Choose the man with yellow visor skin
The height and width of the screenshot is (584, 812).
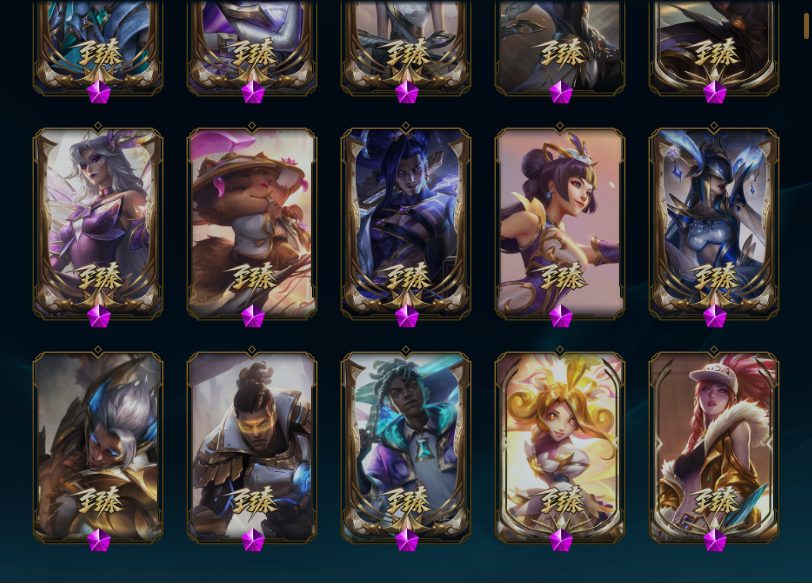tap(252, 447)
